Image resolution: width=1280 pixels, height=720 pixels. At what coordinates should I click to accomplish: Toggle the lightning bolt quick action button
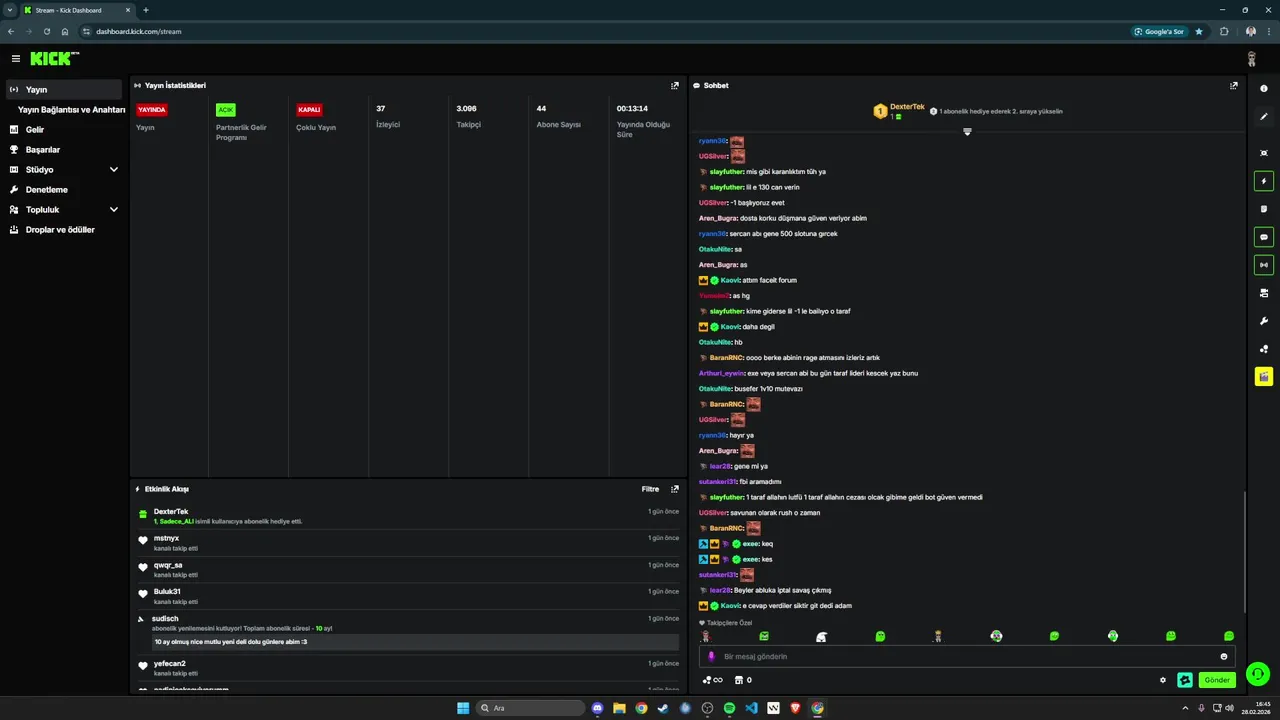coord(1264,182)
